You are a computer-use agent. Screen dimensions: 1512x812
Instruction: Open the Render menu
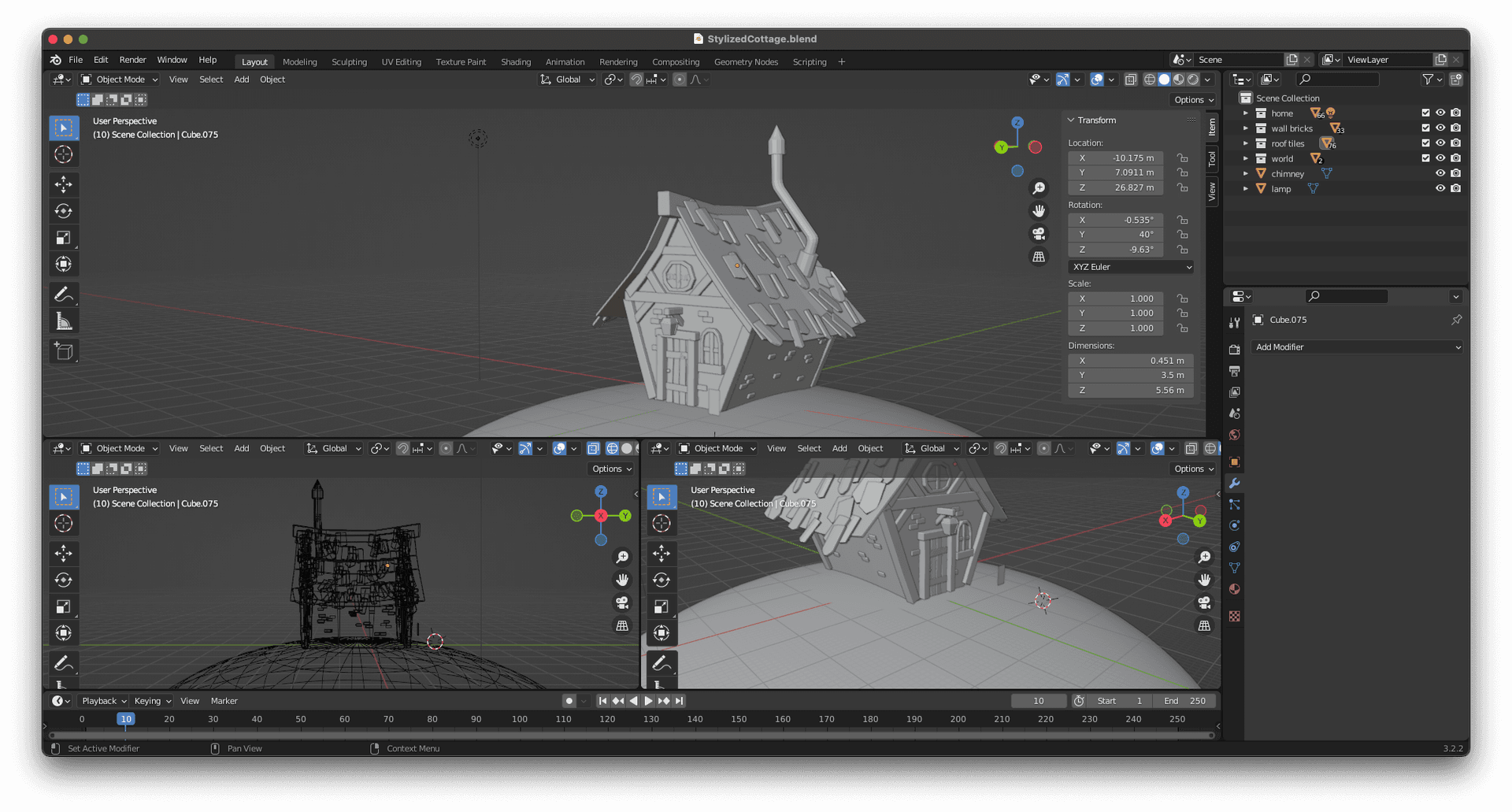point(132,60)
